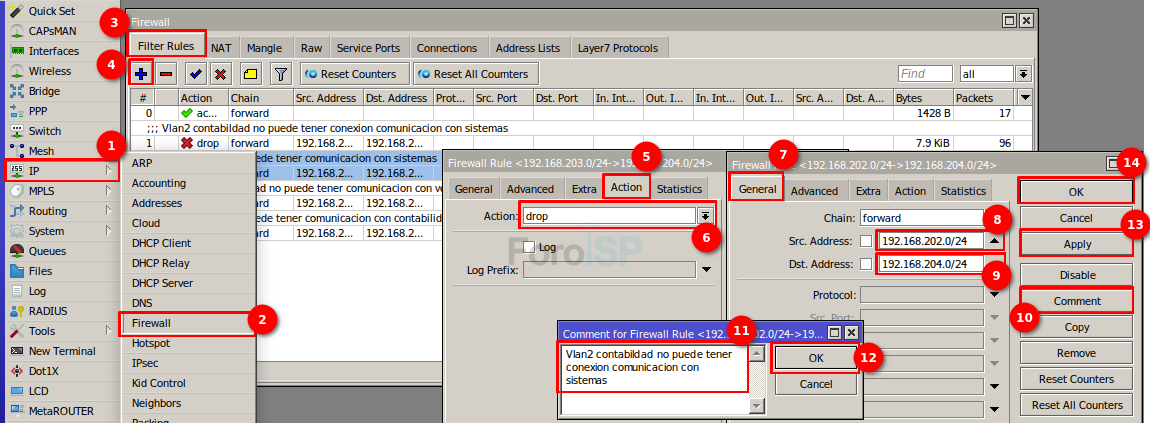This screenshot has width=1150, height=423.
Task: Toggle the negate checkbox beside Src. Address
Action: tap(866, 241)
